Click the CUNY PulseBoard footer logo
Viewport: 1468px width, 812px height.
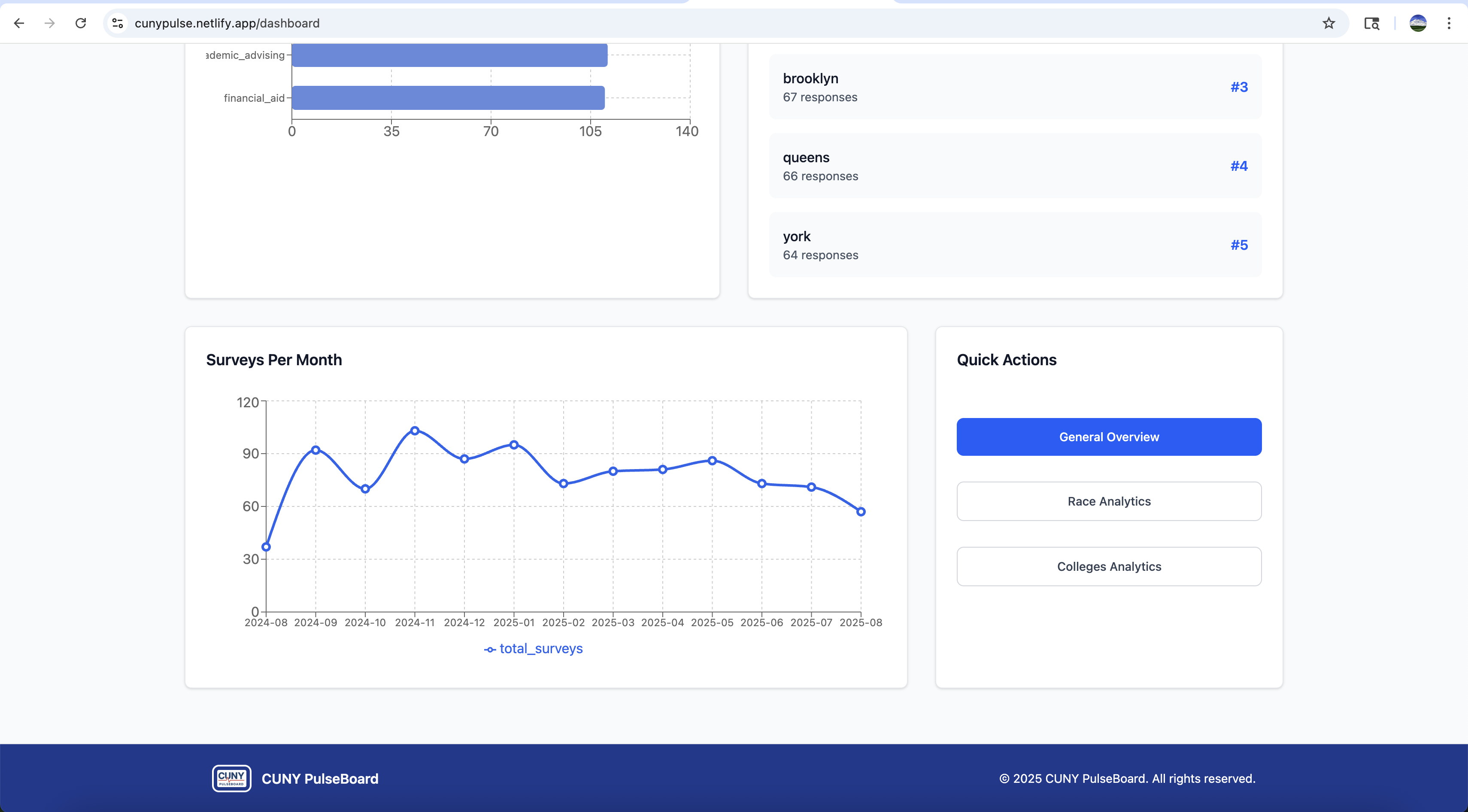pyautogui.click(x=231, y=779)
